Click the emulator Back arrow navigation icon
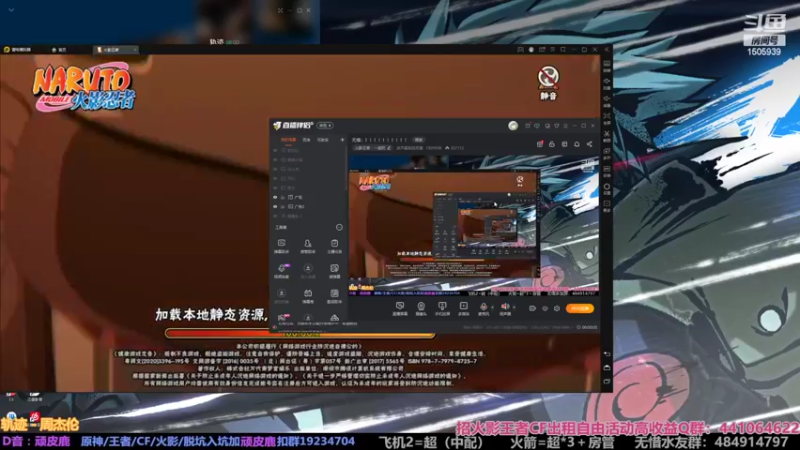Screen dimensions: 800x450 point(607,354)
